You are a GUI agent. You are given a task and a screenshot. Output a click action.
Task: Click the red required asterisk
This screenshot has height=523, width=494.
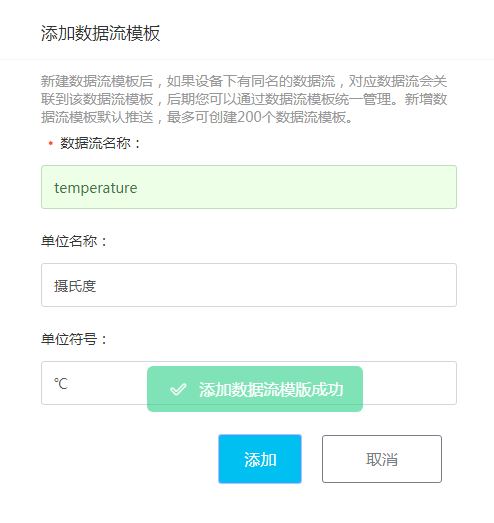click(50, 143)
